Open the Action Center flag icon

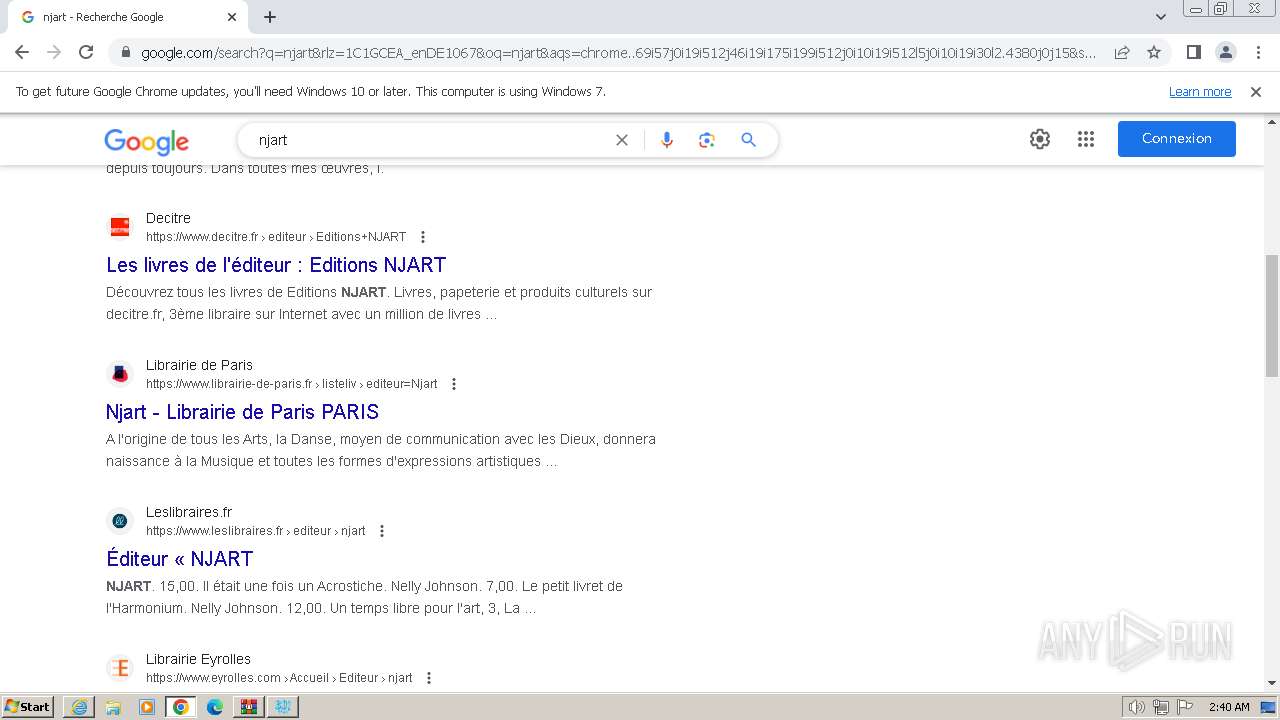(x=1184, y=707)
